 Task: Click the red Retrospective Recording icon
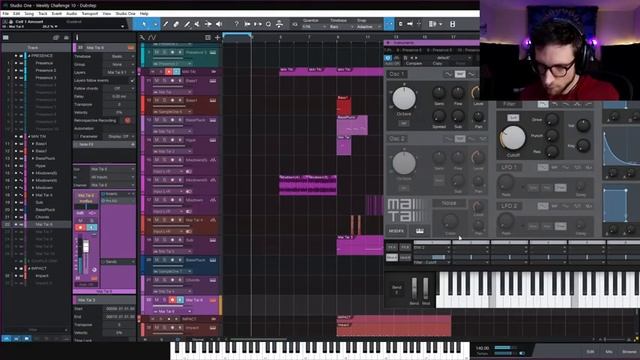tap(127, 120)
